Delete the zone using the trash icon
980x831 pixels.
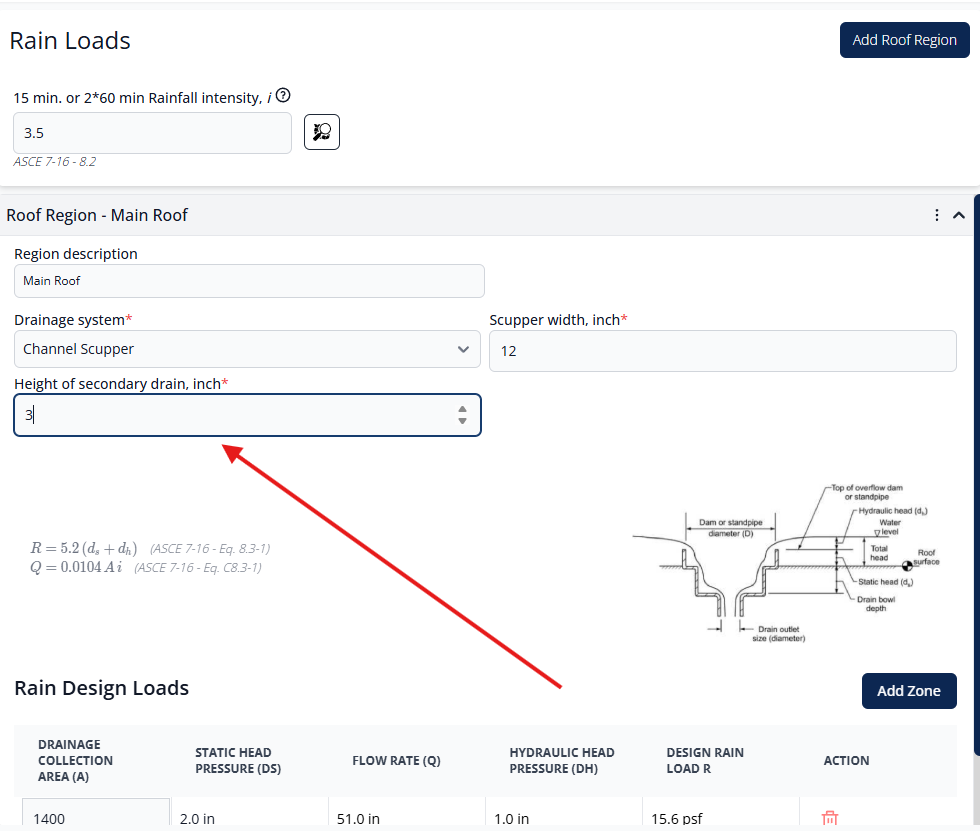click(x=829, y=818)
